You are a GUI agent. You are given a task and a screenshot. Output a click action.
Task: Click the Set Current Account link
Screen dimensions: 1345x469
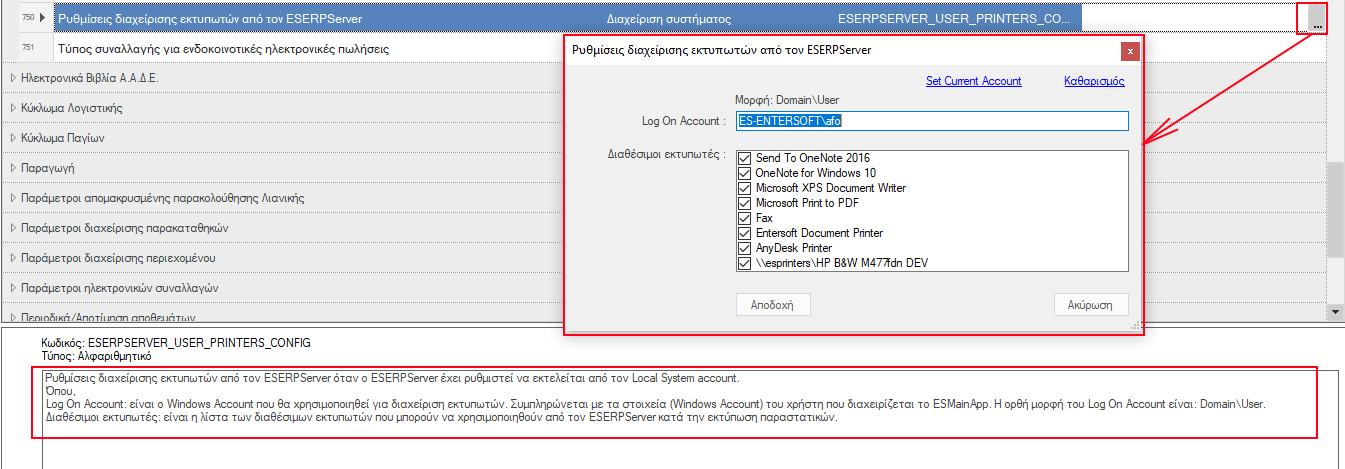point(973,81)
